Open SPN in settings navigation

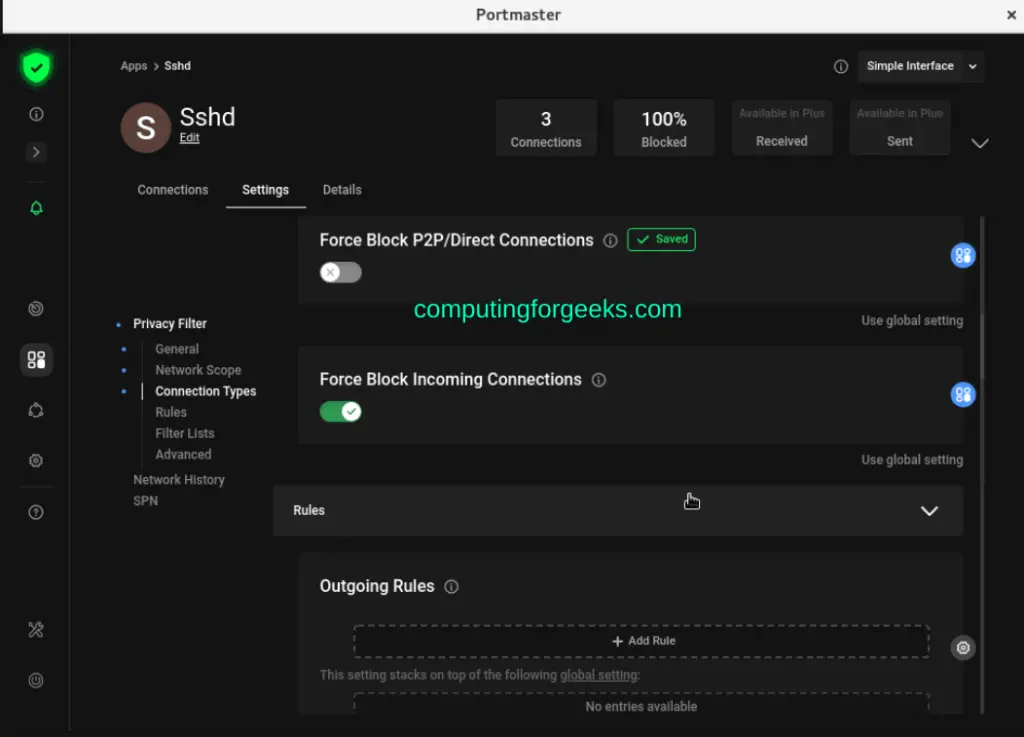click(x=146, y=501)
